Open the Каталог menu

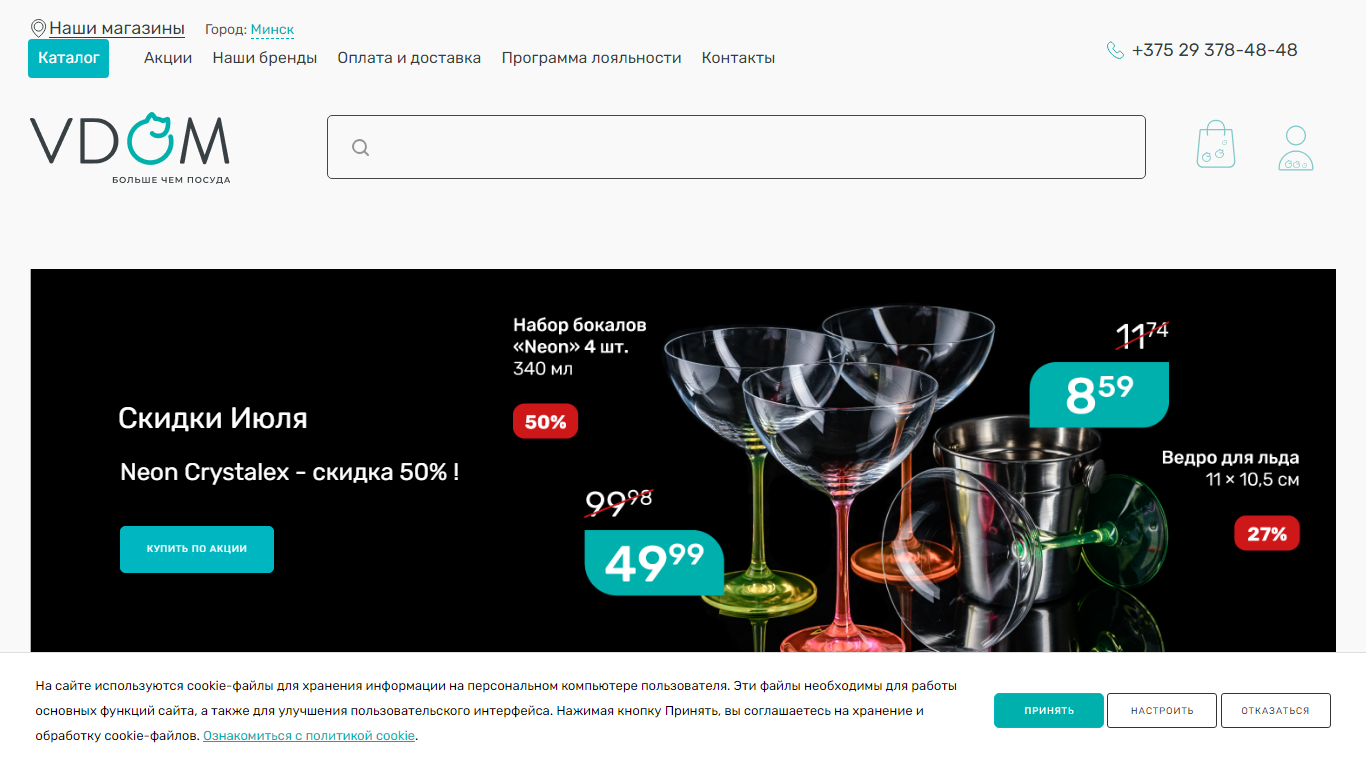click(69, 58)
